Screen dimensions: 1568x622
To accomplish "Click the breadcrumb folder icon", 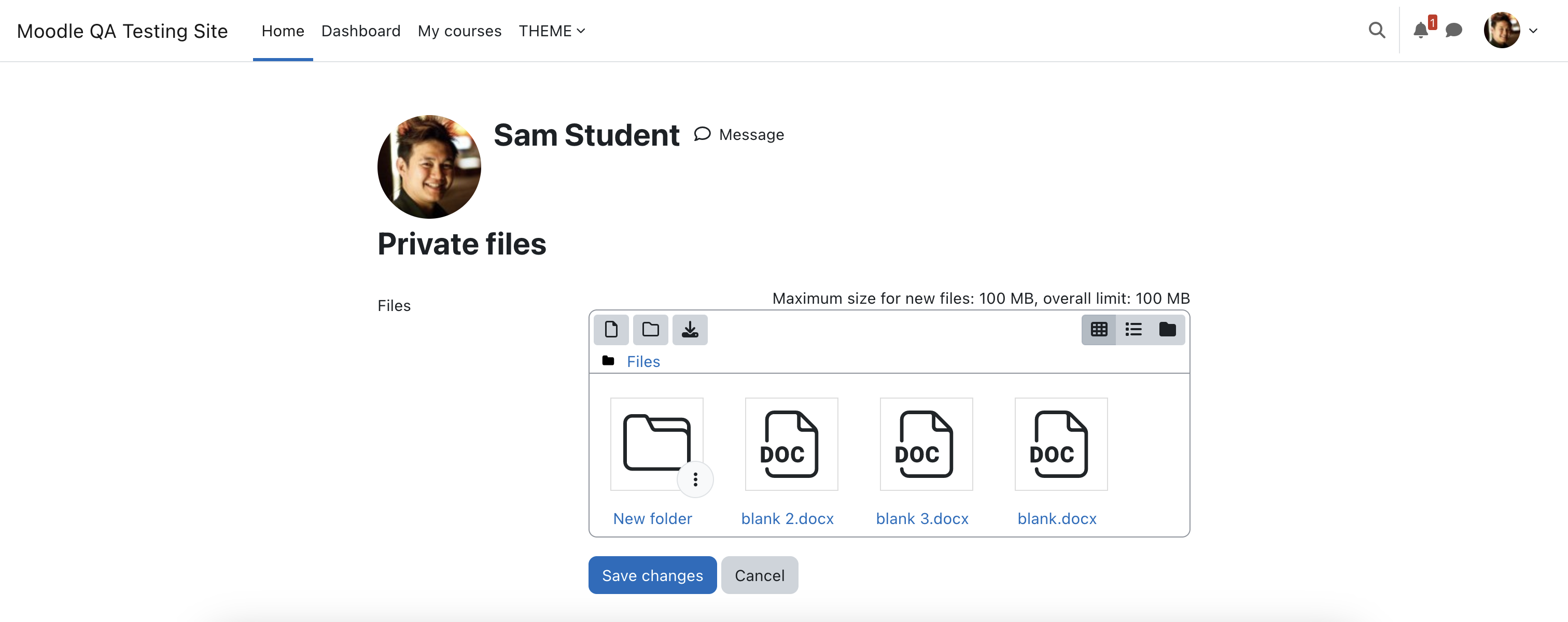I will (x=608, y=360).
